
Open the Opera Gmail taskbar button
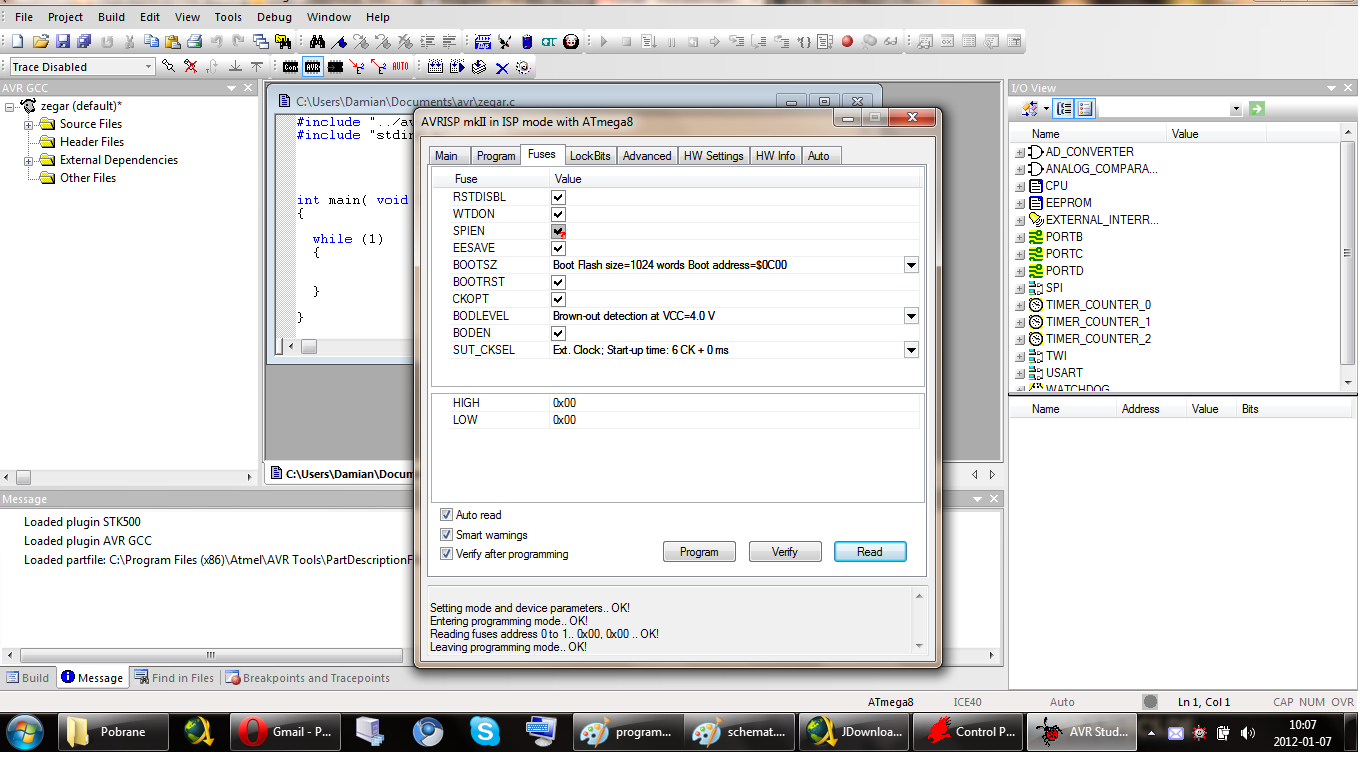(286, 732)
